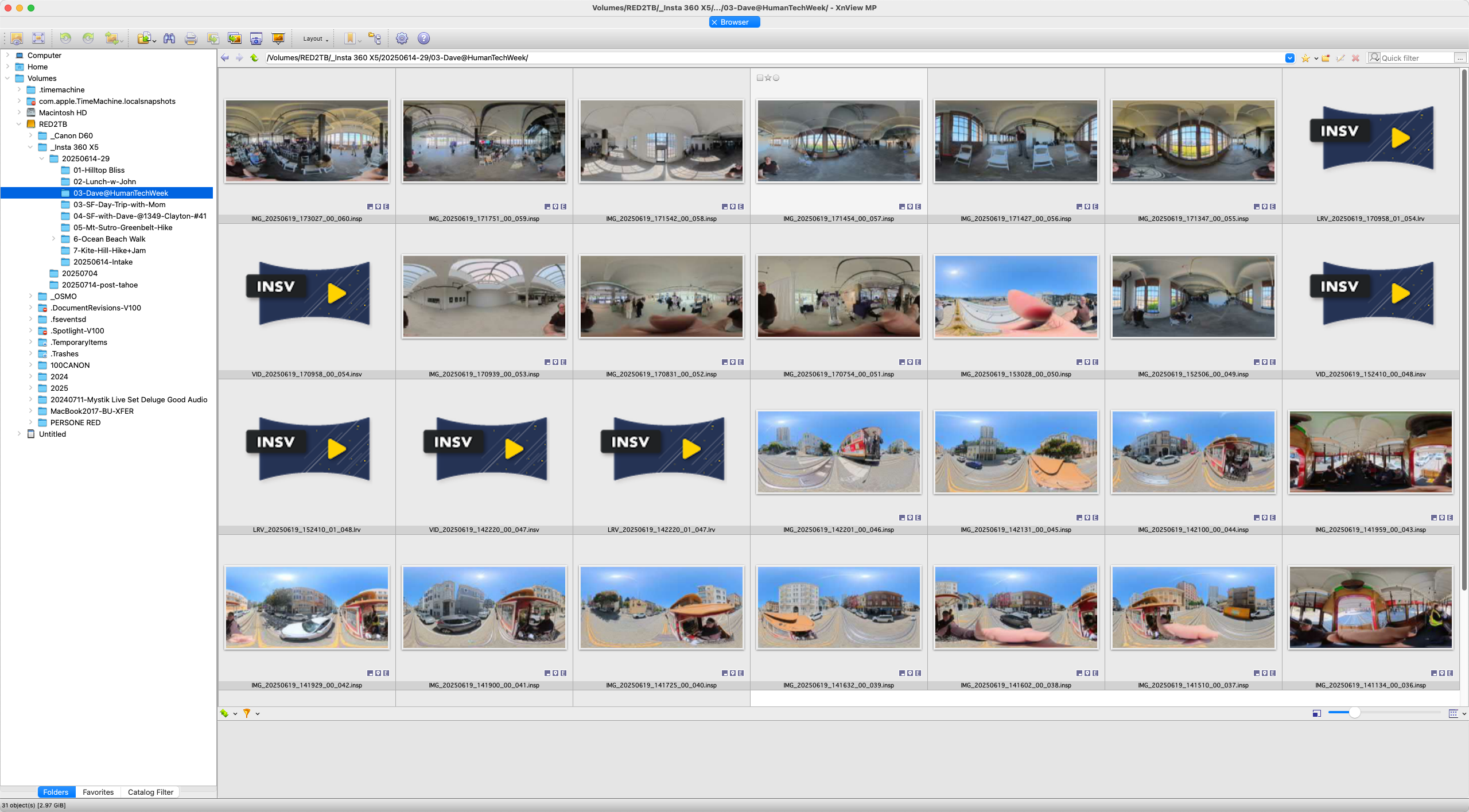The image size is (1469, 812).
Task: Collapse the 20250614-29 folder
Action: click(41, 158)
